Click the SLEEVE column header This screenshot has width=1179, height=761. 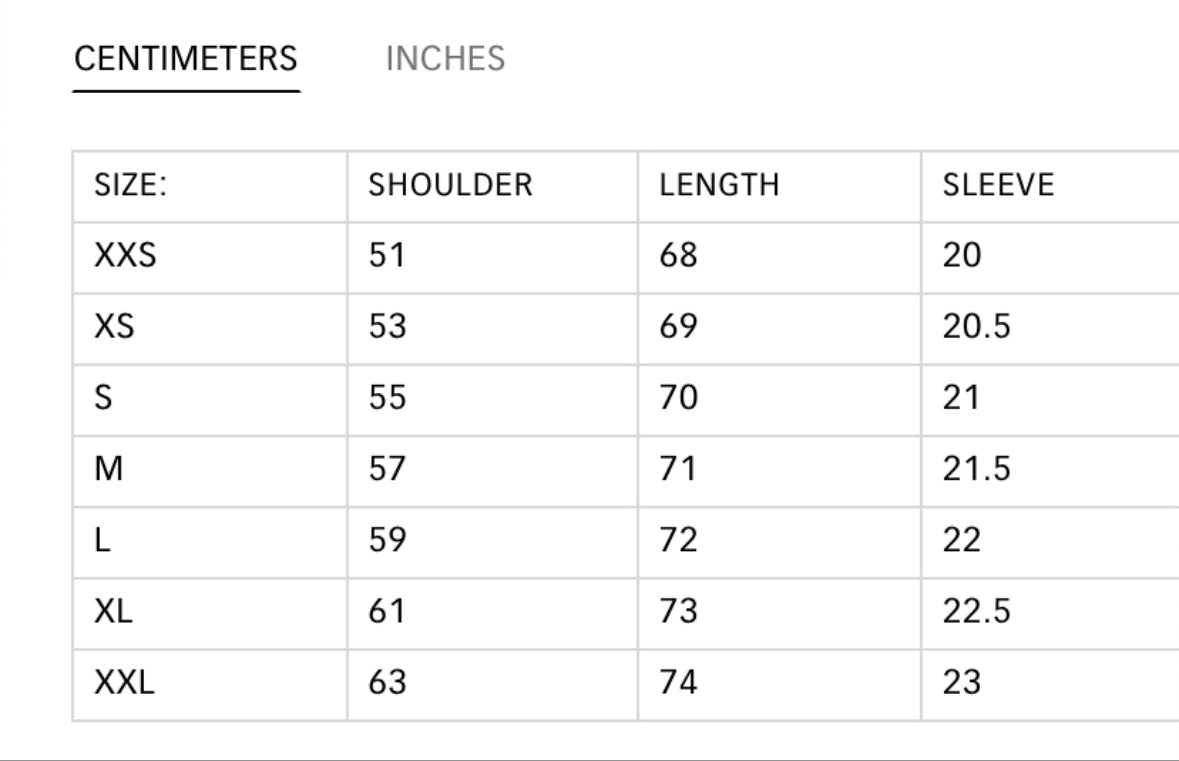[x=998, y=185]
